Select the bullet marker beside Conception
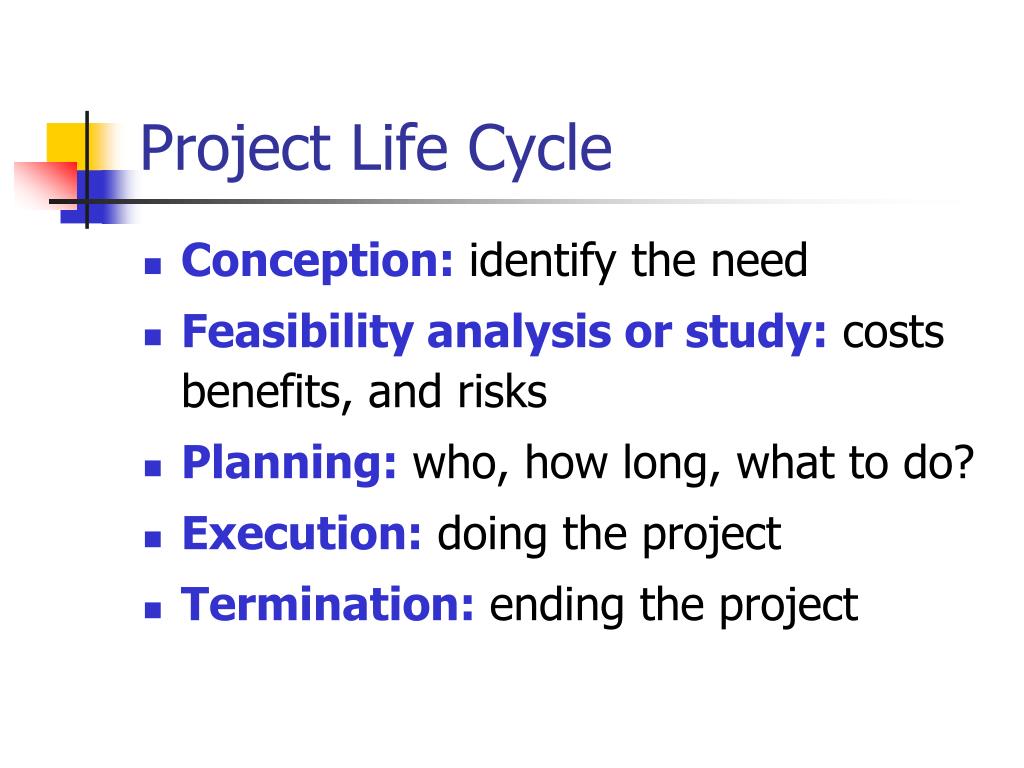The height and width of the screenshot is (768, 1024). point(153,265)
